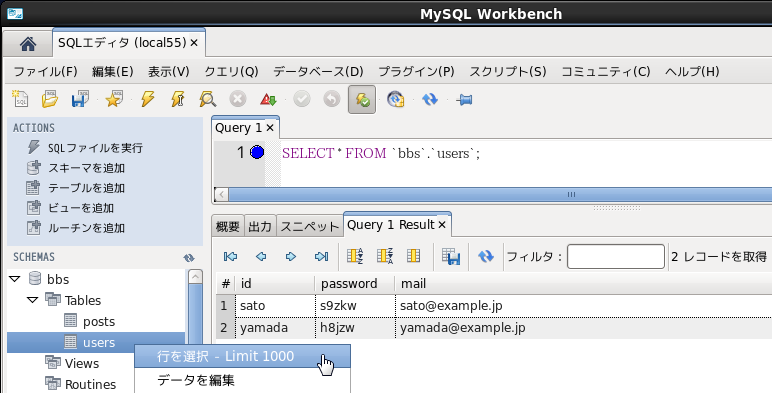Close the Query 1 editor tab
The image size is (772, 393).
point(270,128)
